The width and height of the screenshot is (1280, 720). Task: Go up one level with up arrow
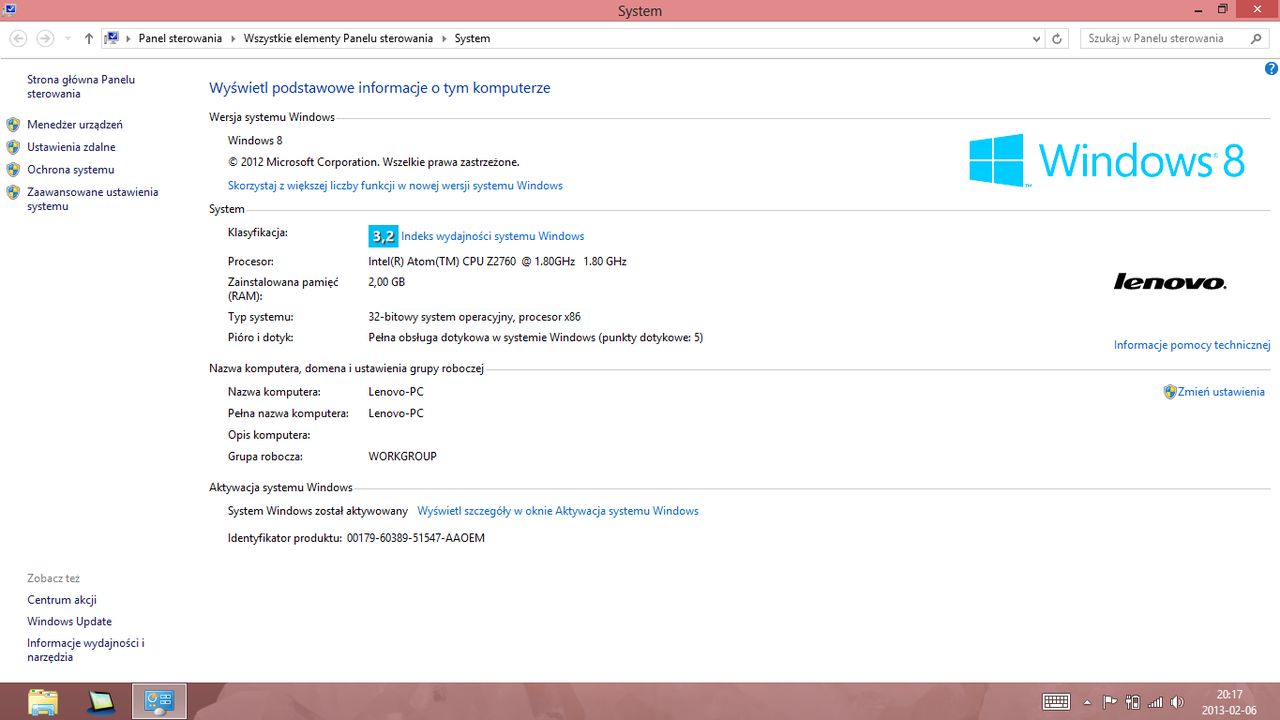pyautogui.click(x=89, y=38)
